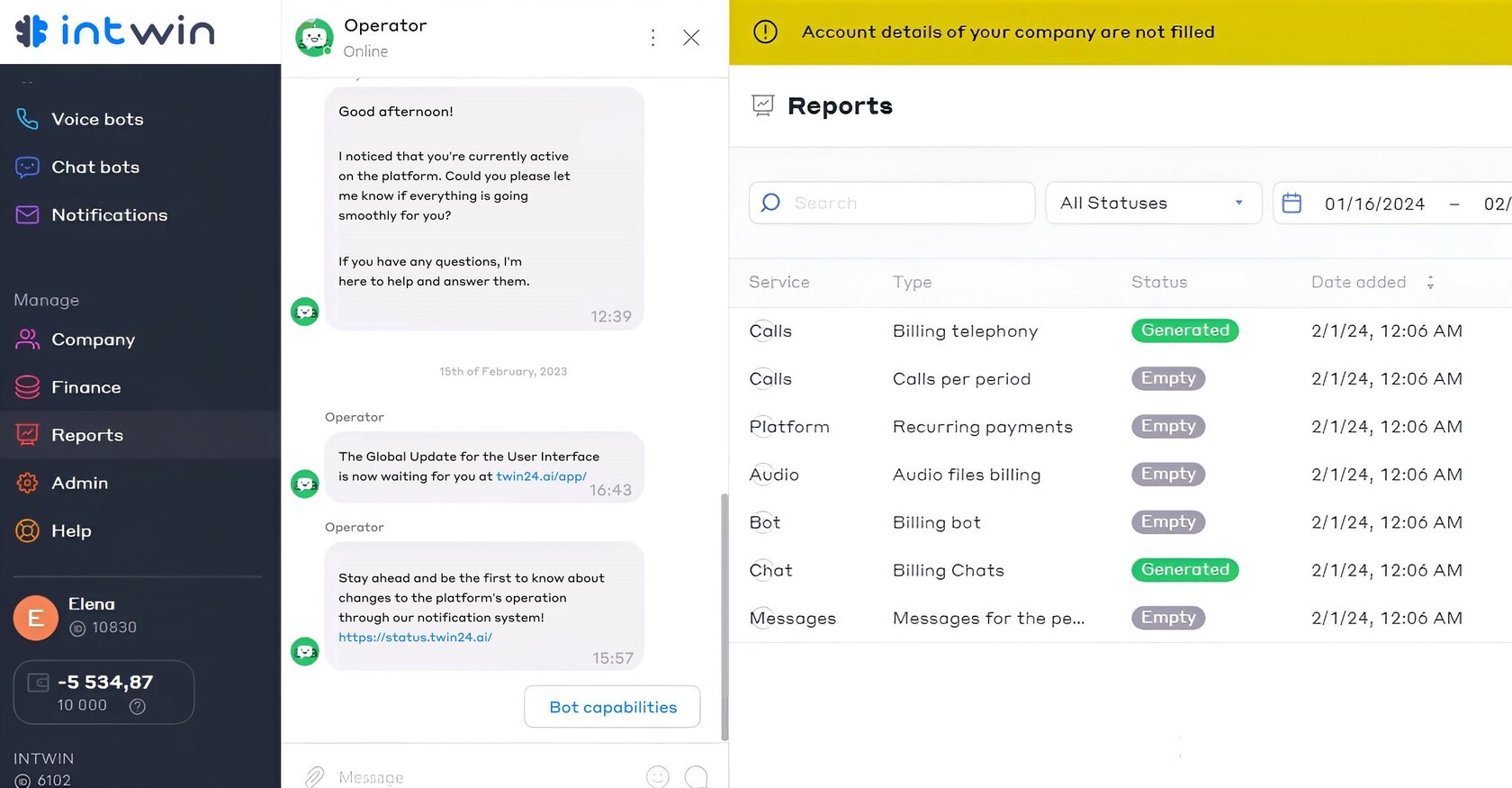Open the twin24.ai/app/ link
Screen dimensions: 1512x788
(x=541, y=476)
